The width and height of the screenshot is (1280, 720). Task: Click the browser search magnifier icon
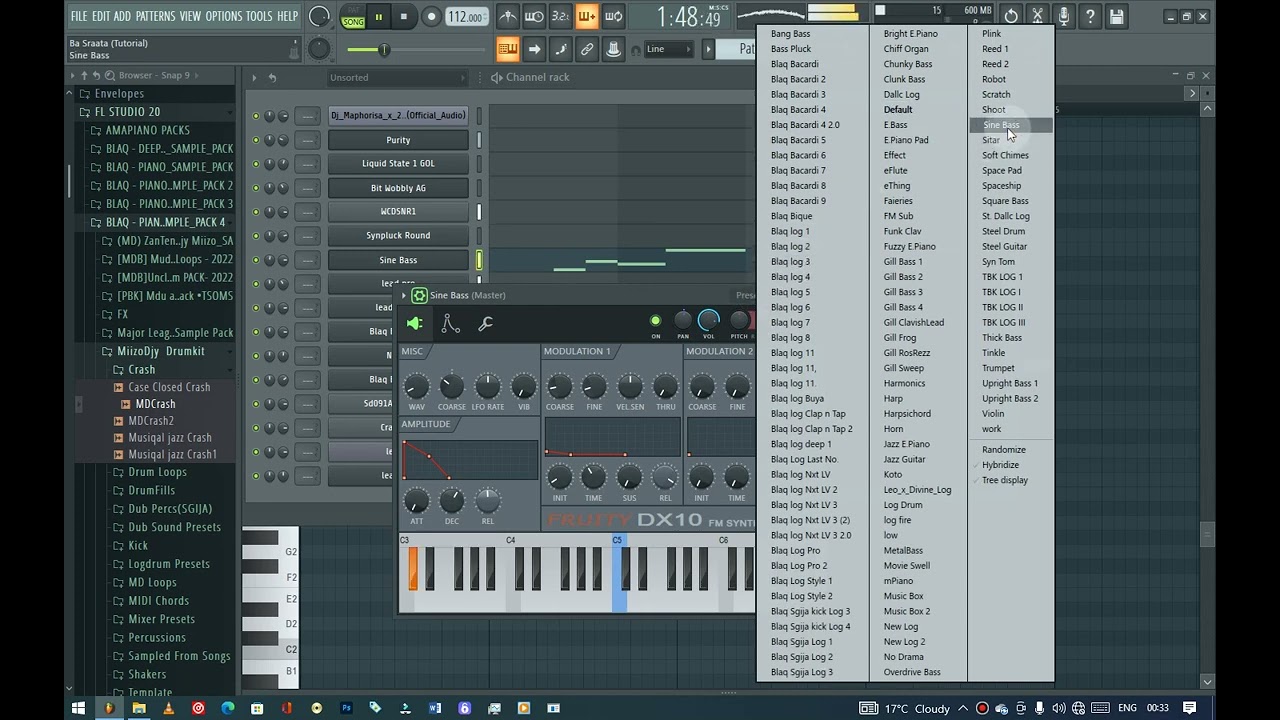pyautogui.click(x=110, y=75)
